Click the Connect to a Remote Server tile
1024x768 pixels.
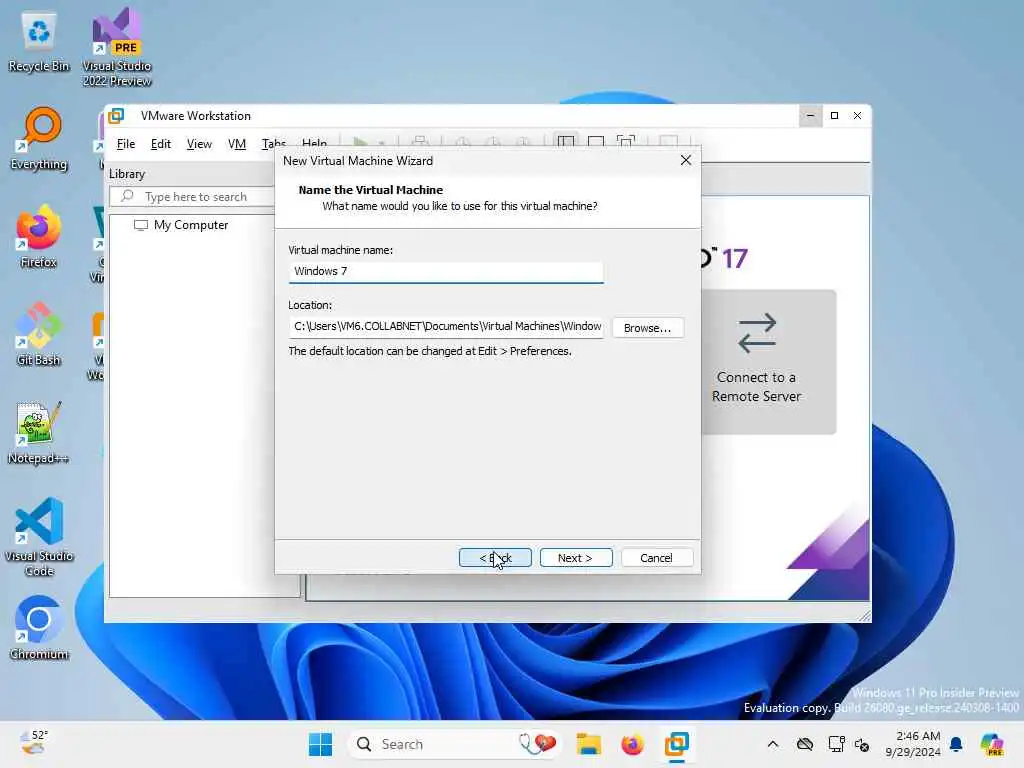pos(768,362)
